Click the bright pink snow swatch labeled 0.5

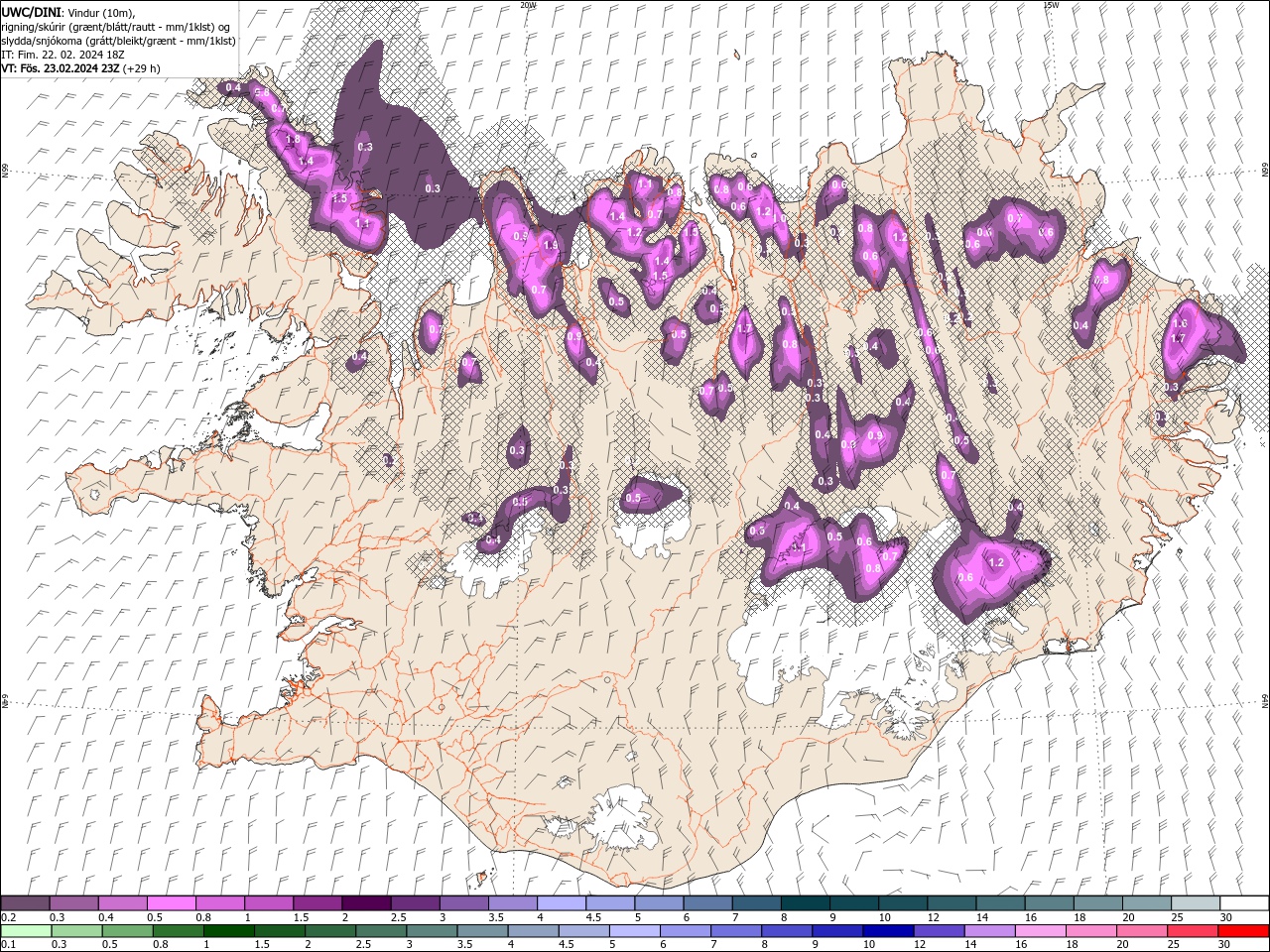click(171, 903)
